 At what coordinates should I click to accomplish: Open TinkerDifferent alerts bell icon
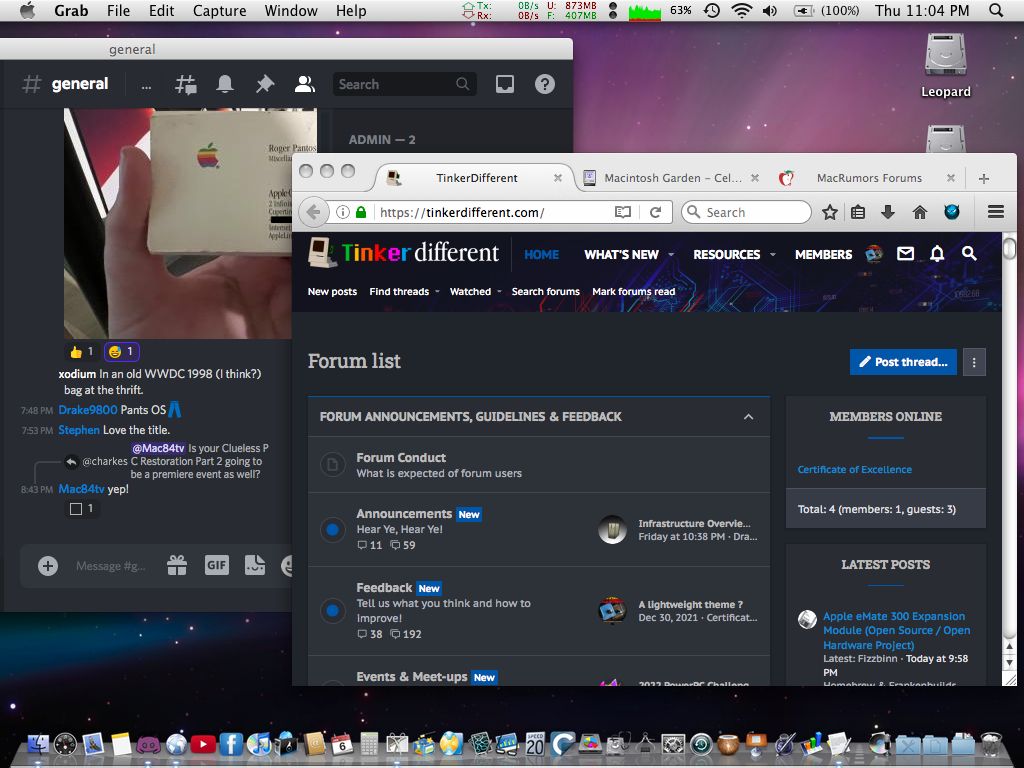[x=937, y=253]
